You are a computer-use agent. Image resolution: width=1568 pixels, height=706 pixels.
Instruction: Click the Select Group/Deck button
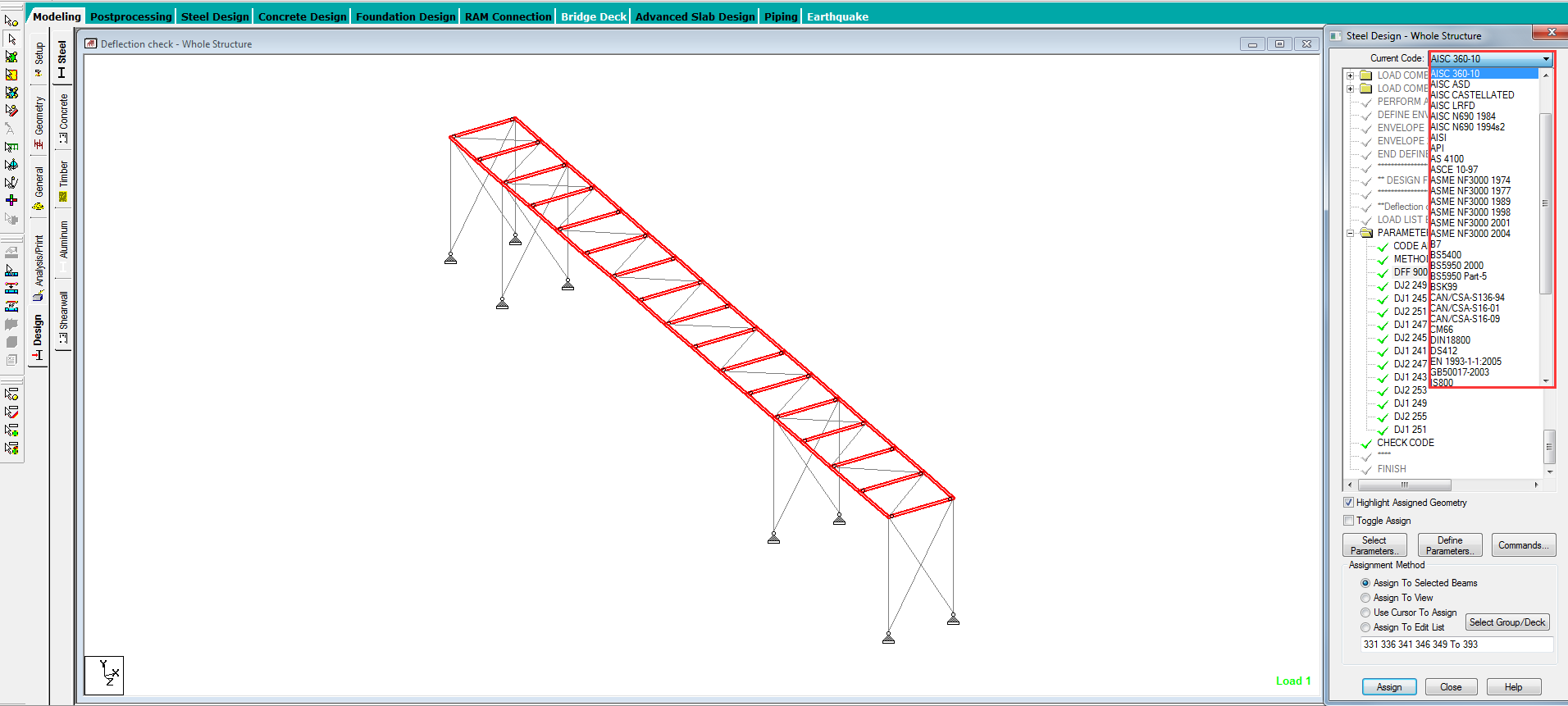coord(1507,622)
